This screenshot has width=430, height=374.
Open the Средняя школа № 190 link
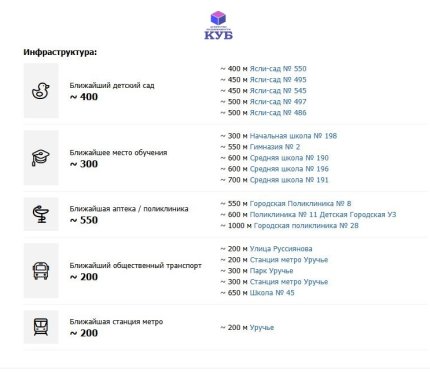click(x=289, y=158)
